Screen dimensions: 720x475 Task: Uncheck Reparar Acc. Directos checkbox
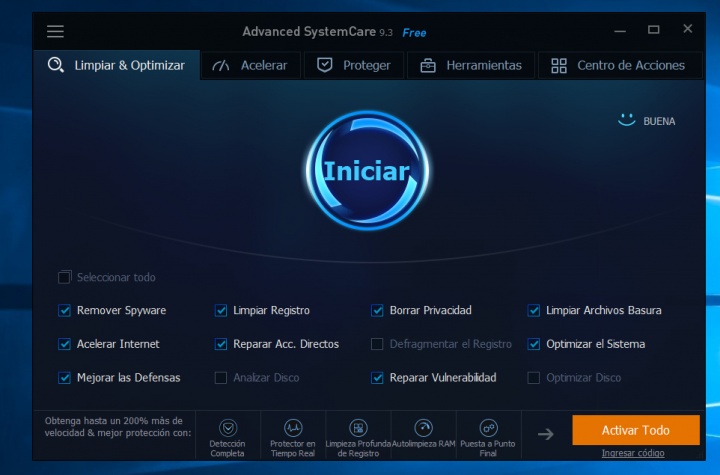221,344
